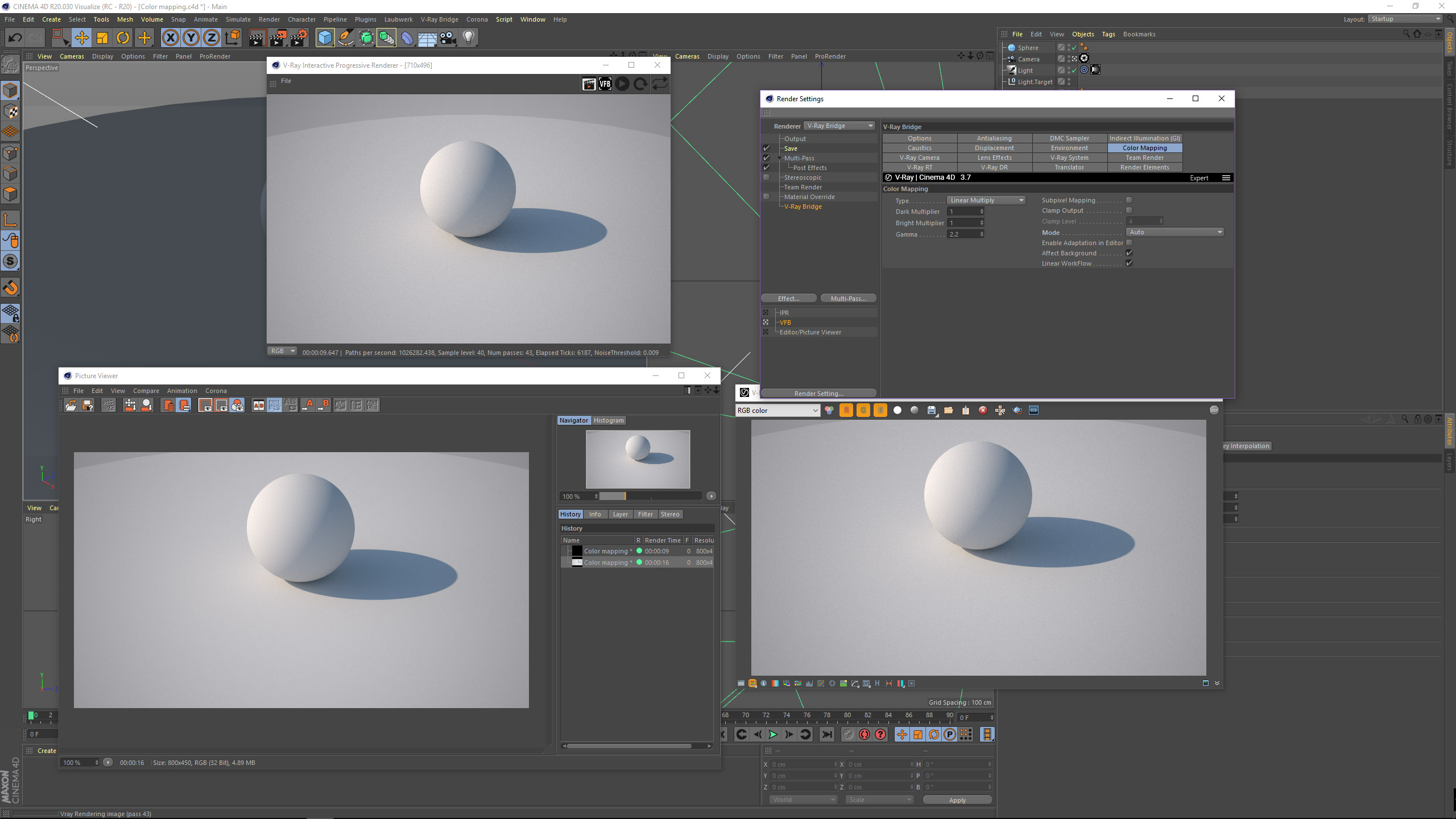Click the Undo arrow icon
The image size is (1456, 819).
click(15, 38)
